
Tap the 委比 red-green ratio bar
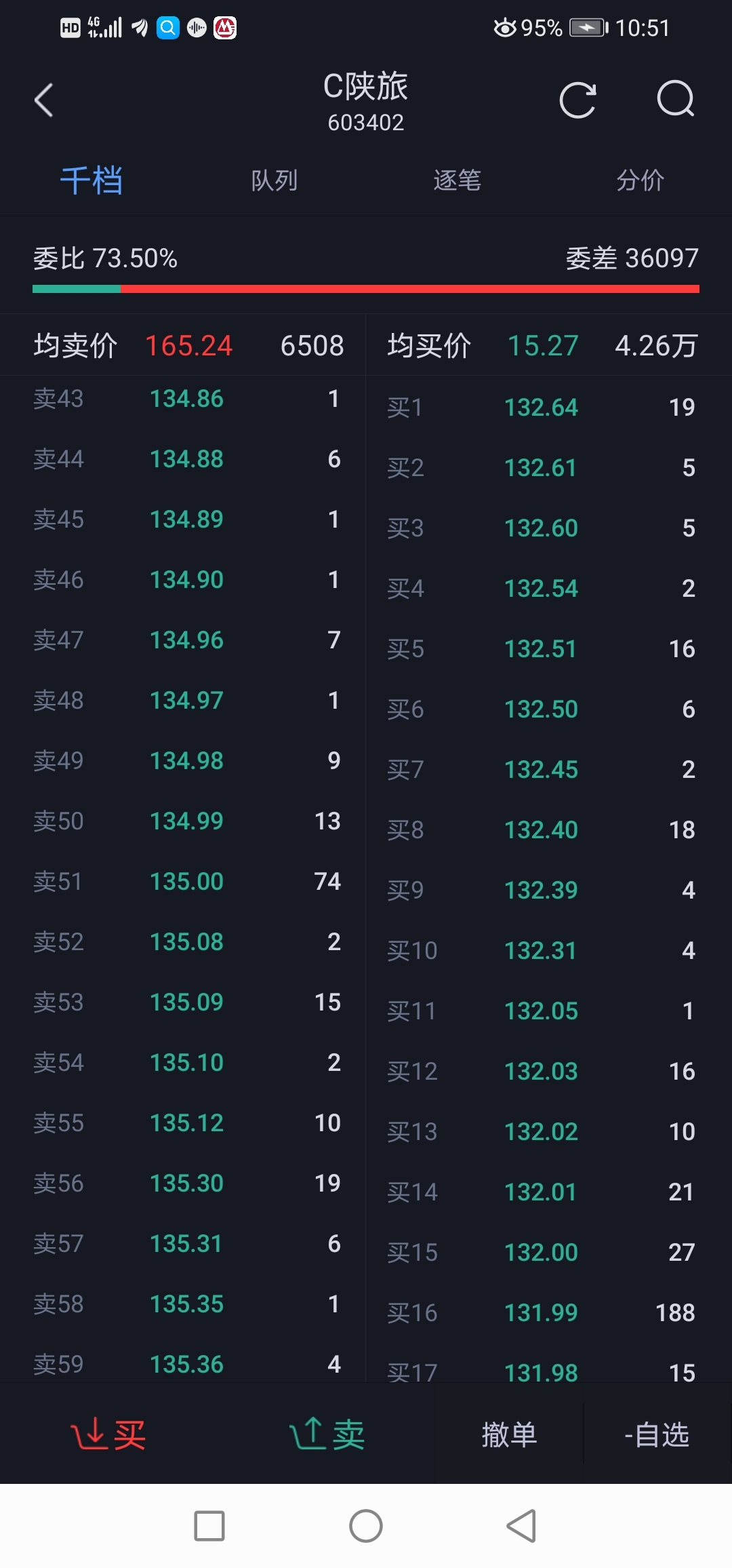tap(366, 289)
